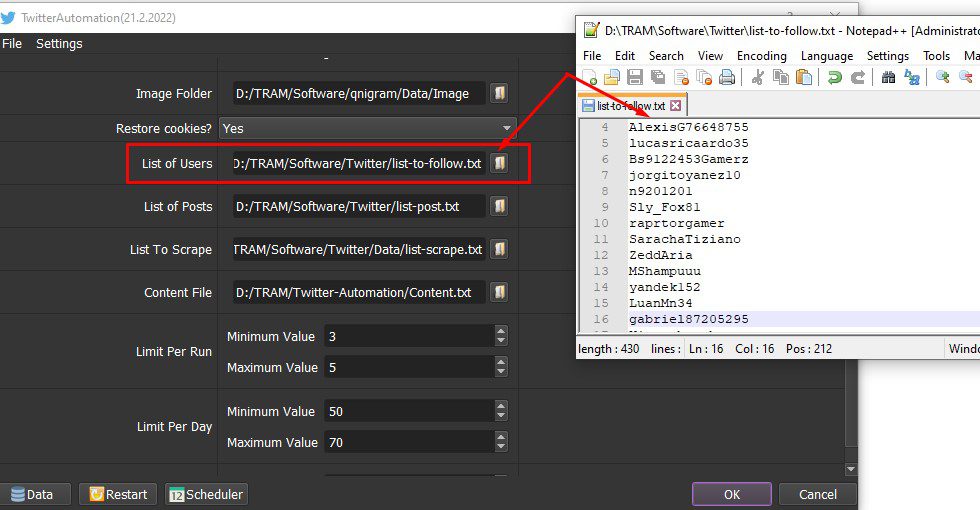Click the Cut scissors icon in Notepad++
This screenshot has width=980, height=510.
758,78
